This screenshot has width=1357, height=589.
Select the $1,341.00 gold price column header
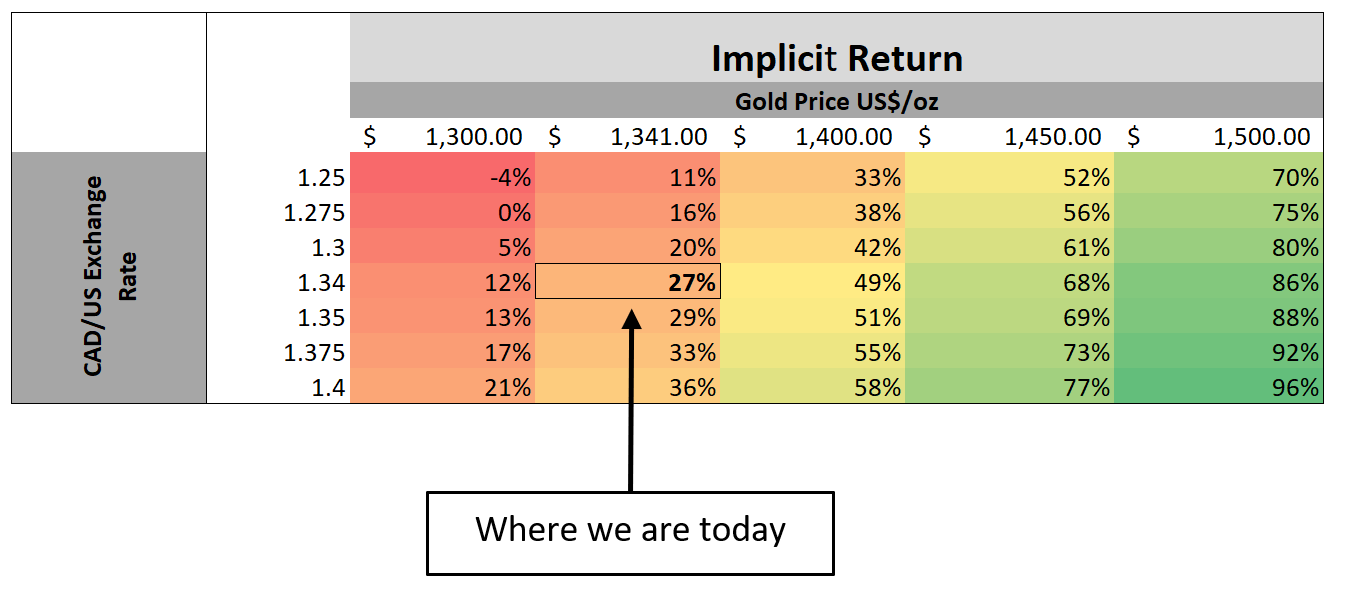[x=628, y=137]
